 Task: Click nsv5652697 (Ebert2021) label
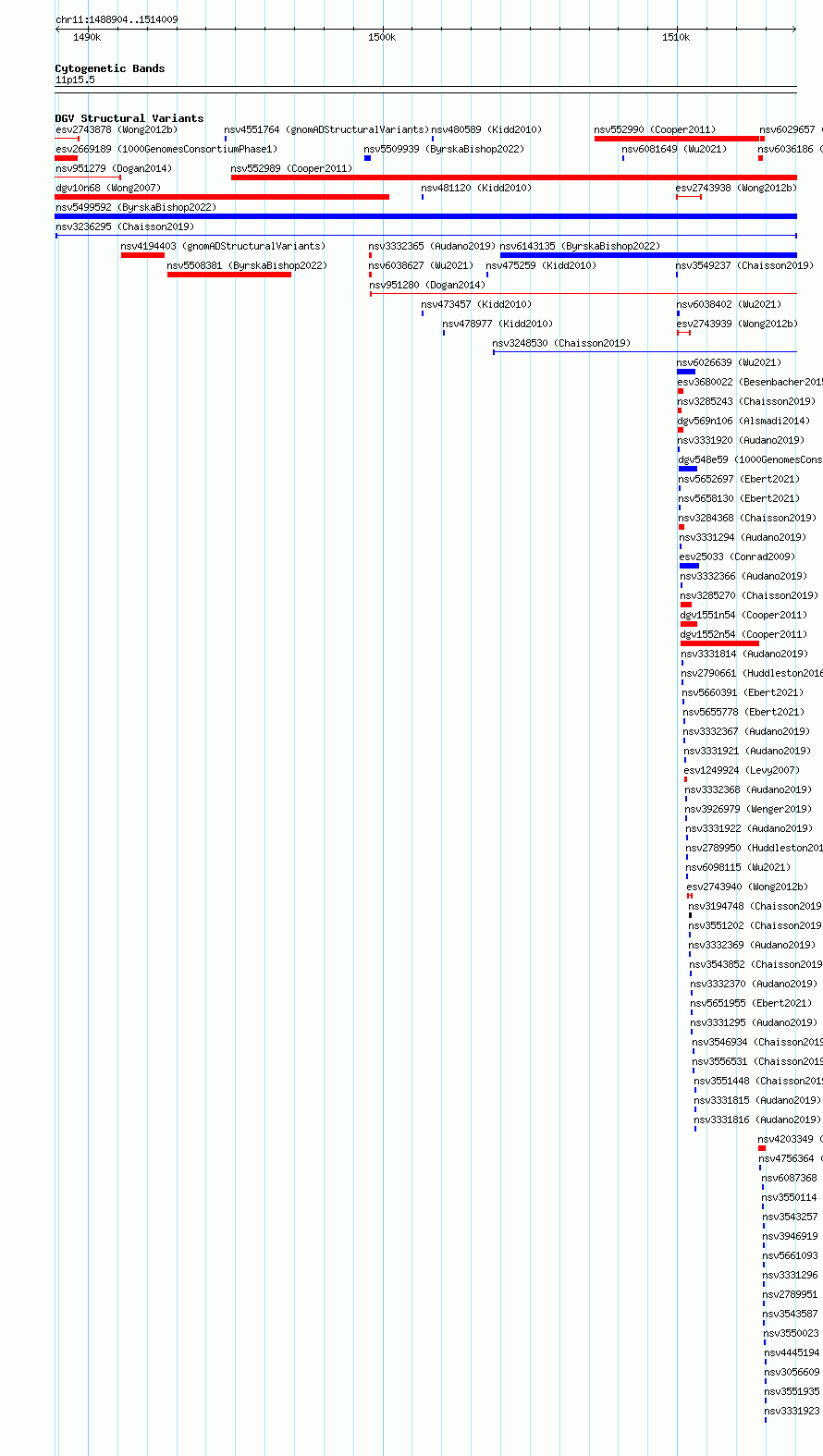pyautogui.click(x=739, y=479)
